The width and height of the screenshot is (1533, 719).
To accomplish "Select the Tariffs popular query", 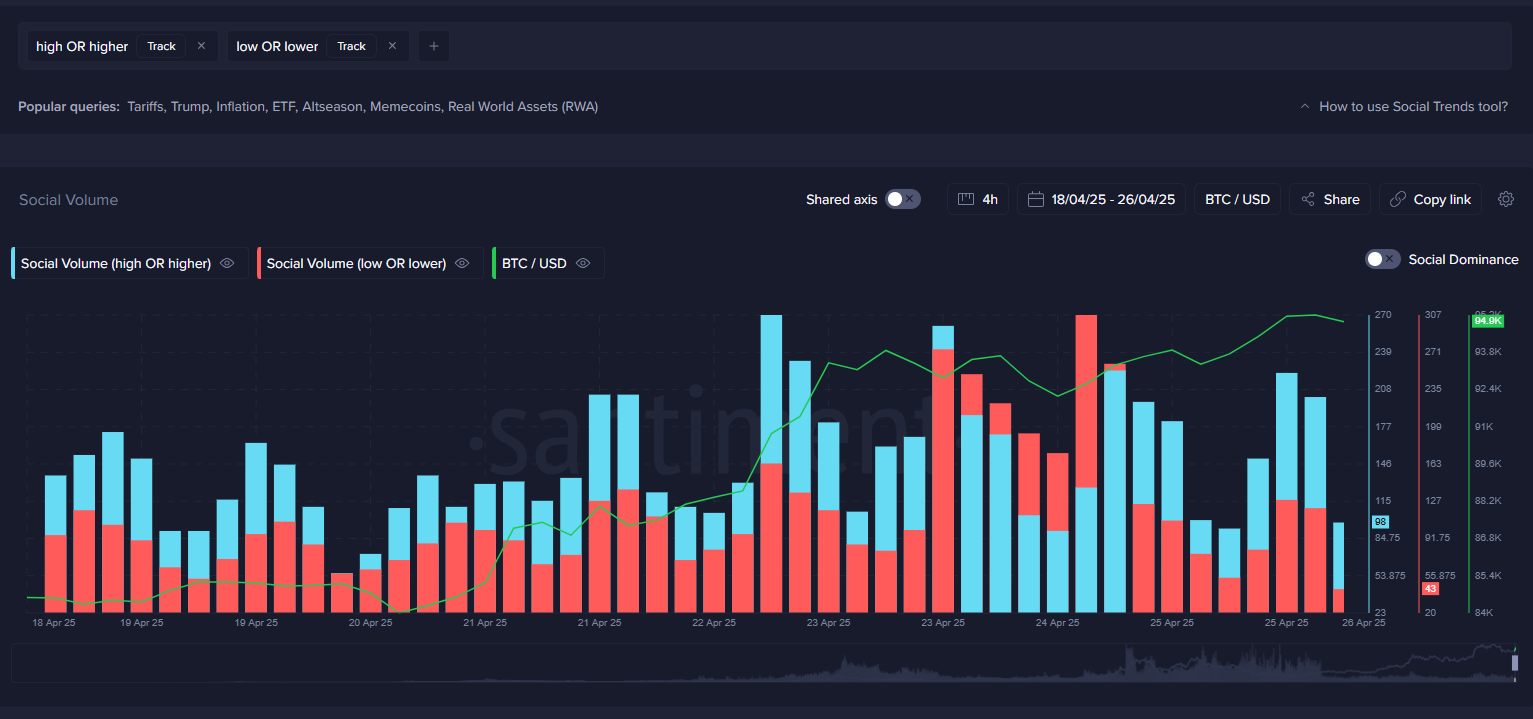I will click(x=145, y=106).
